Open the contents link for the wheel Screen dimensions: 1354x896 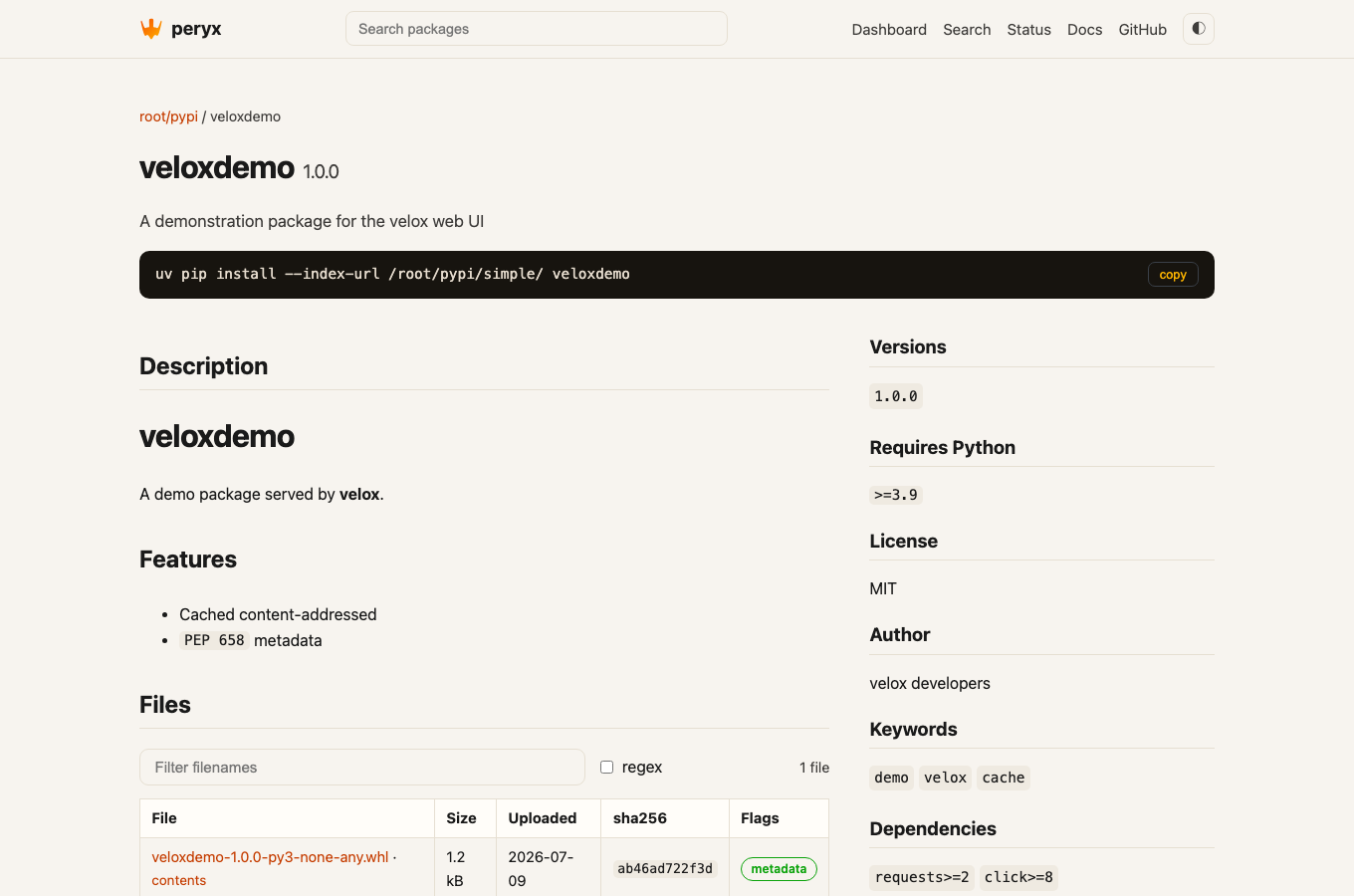[x=178, y=880]
